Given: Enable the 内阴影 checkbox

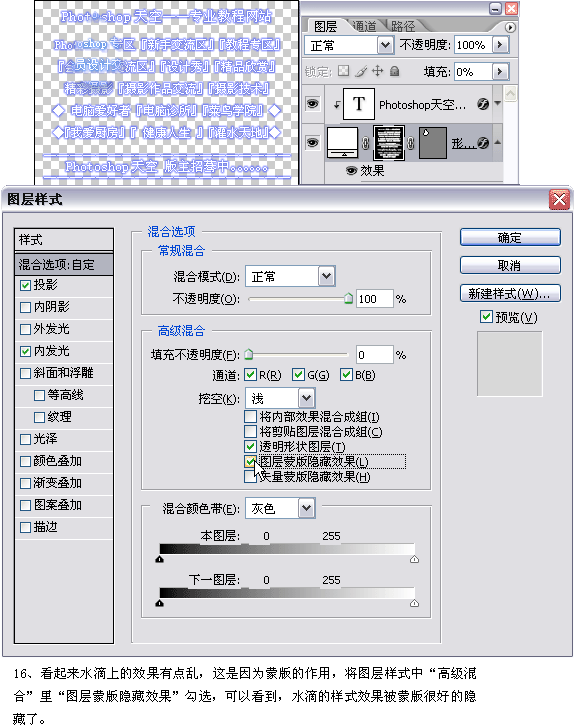Looking at the screenshot, I should [25, 307].
